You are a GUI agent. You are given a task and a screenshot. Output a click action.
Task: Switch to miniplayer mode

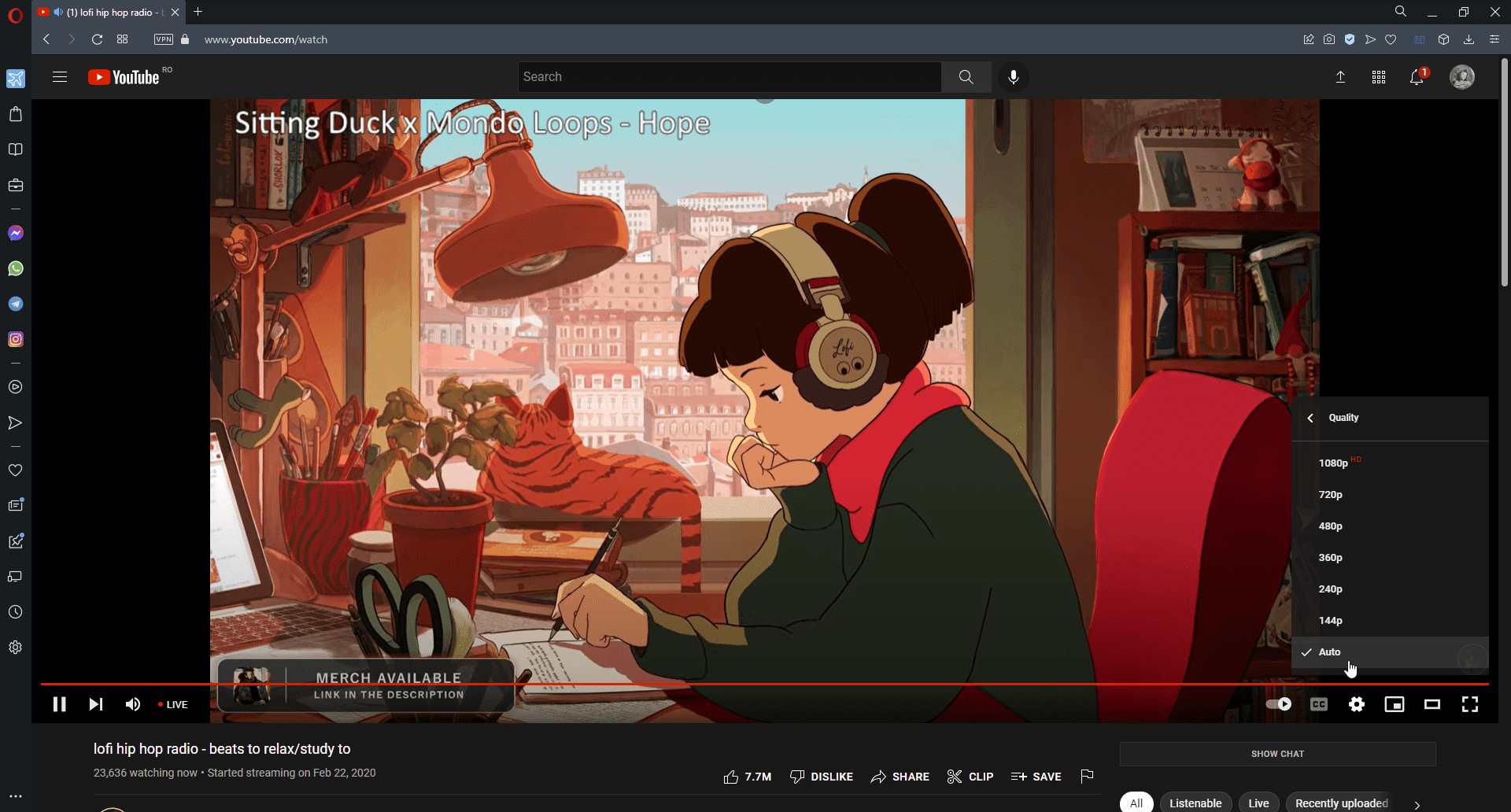tap(1395, 704)
